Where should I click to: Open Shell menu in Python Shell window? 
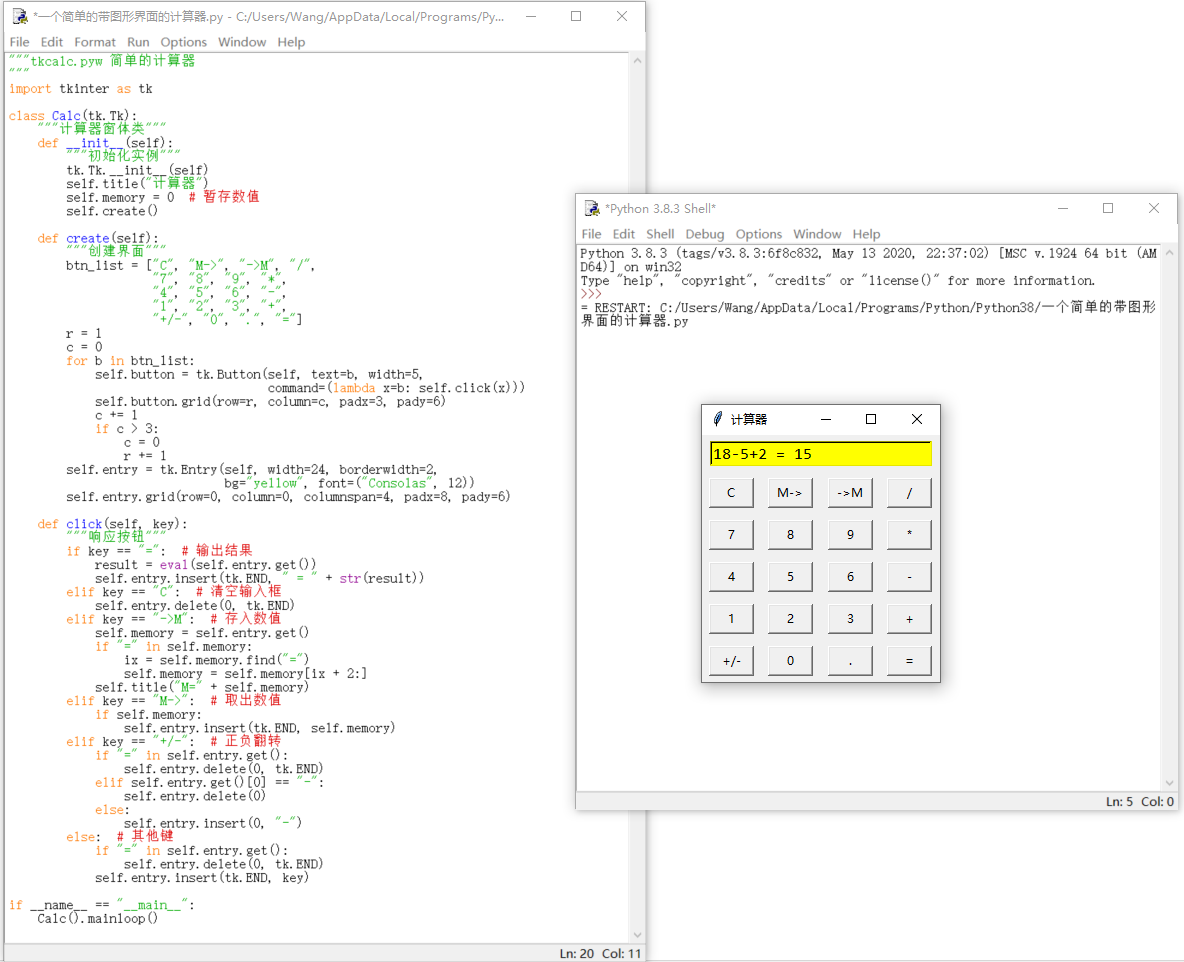click(660, 234)
